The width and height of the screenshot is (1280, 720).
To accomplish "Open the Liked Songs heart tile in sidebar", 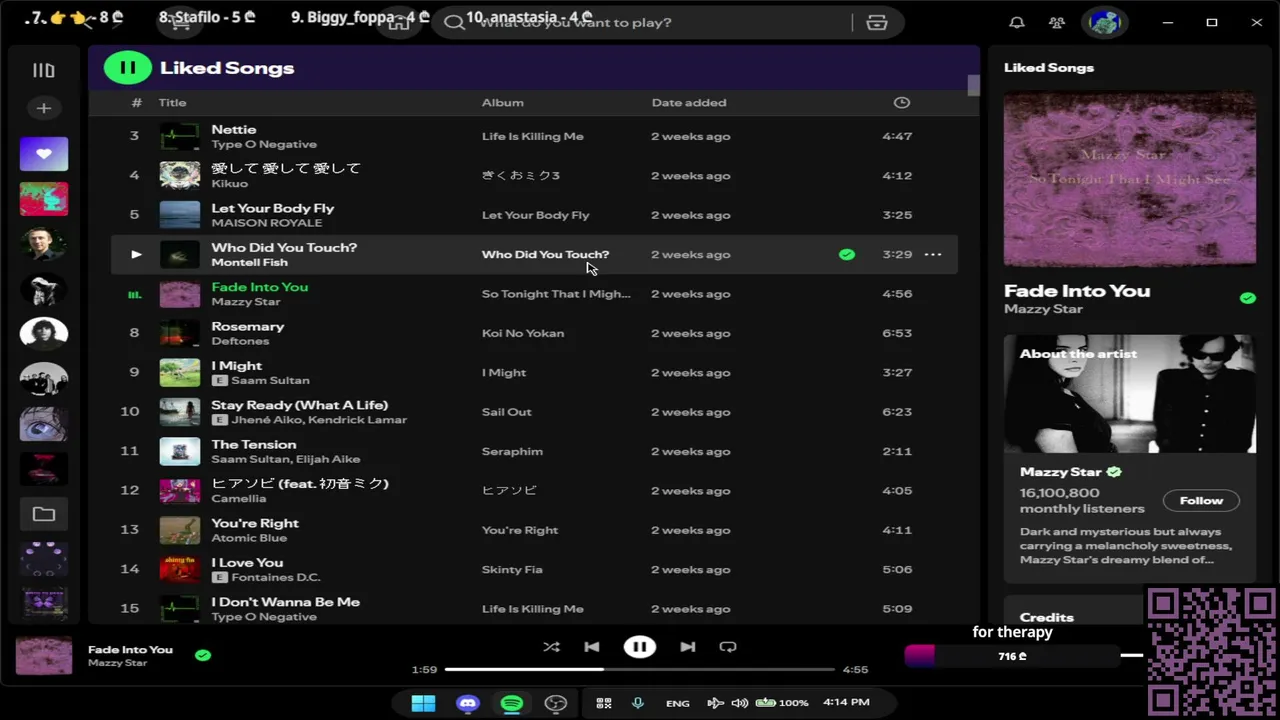I will tap(44, 154).
